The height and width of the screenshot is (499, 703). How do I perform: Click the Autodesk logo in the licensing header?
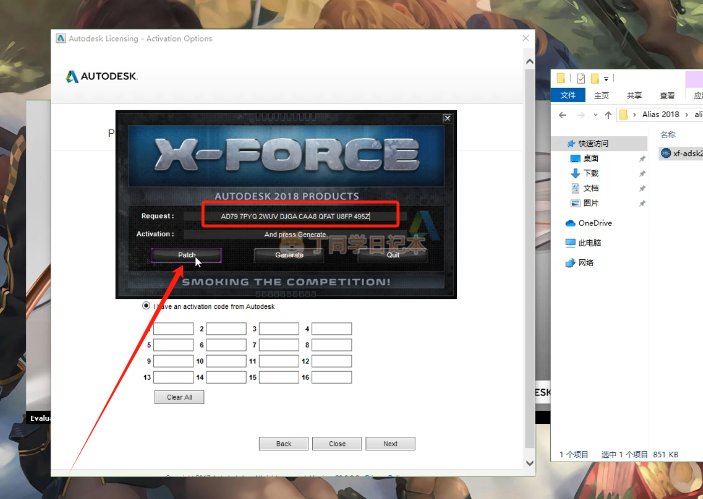click(101, 76)
